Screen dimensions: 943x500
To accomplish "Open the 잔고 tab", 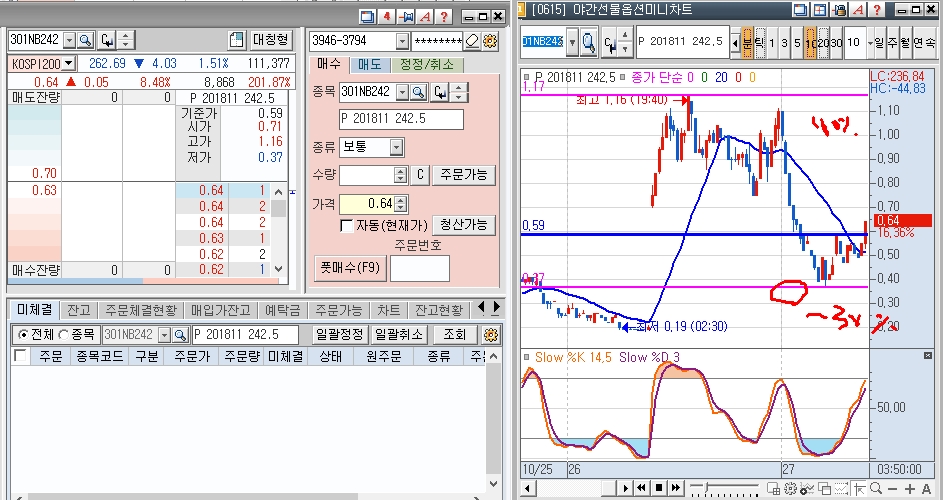I will (78, 310).
